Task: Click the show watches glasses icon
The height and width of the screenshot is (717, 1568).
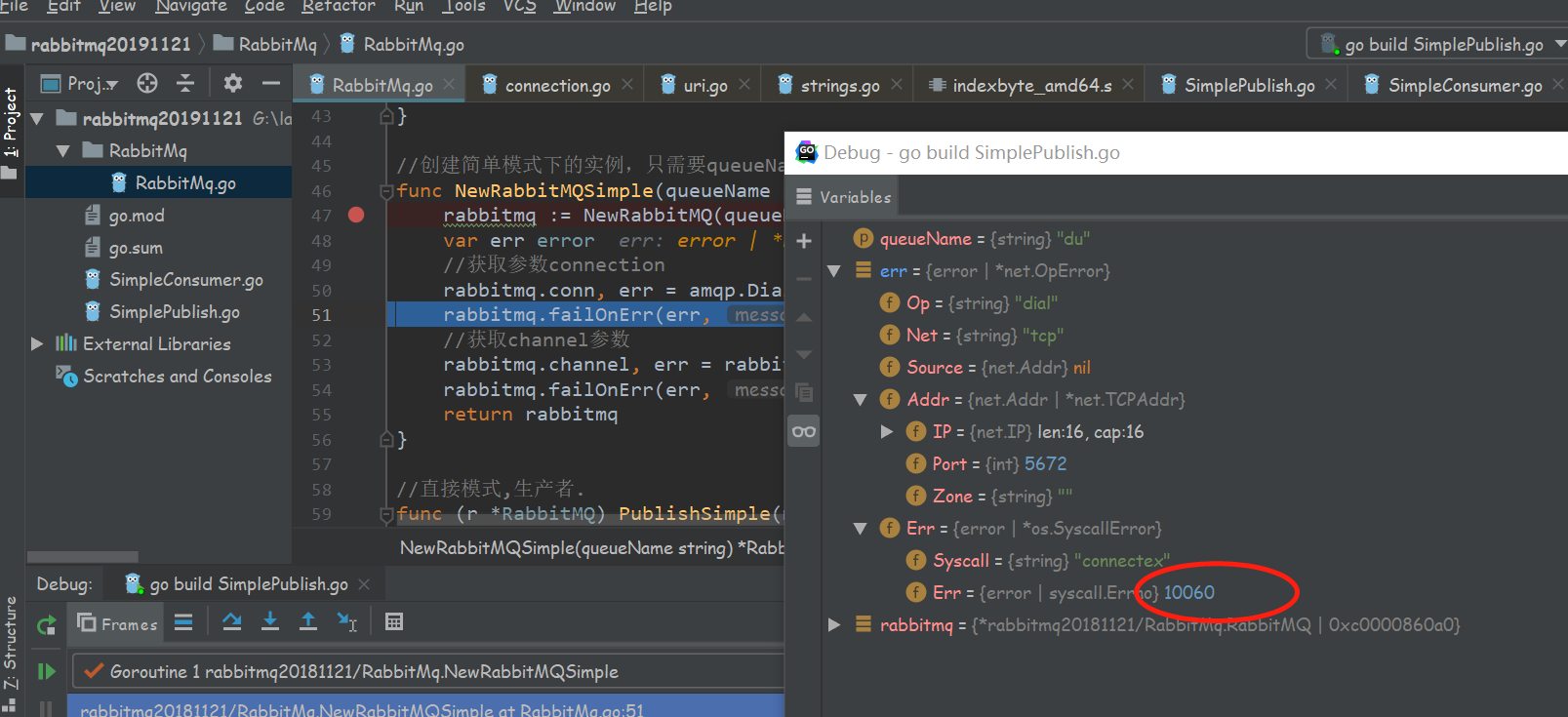Action: [x=804, y=431]
